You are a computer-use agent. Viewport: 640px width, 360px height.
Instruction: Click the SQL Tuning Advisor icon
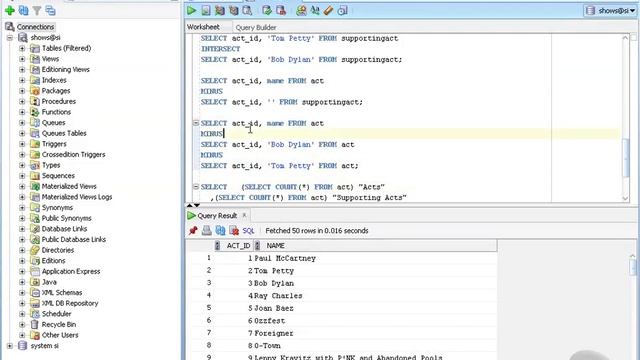(x=247, y=11)
